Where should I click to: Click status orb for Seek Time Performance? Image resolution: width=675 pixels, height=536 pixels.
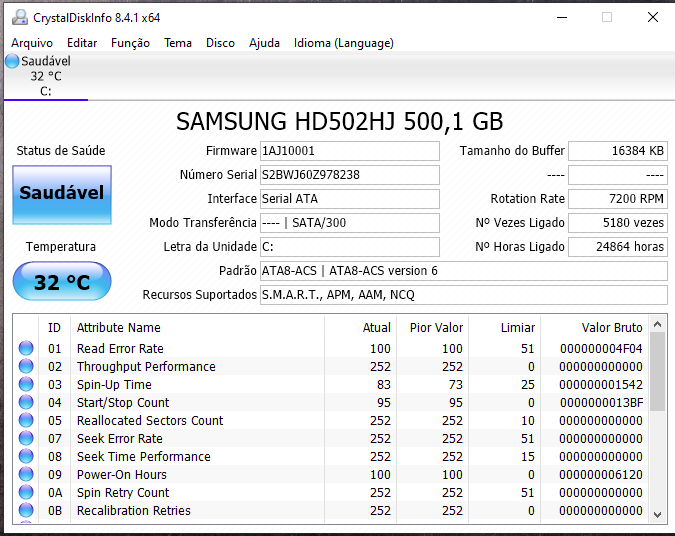pyautogui.click(x=26, y=456)
